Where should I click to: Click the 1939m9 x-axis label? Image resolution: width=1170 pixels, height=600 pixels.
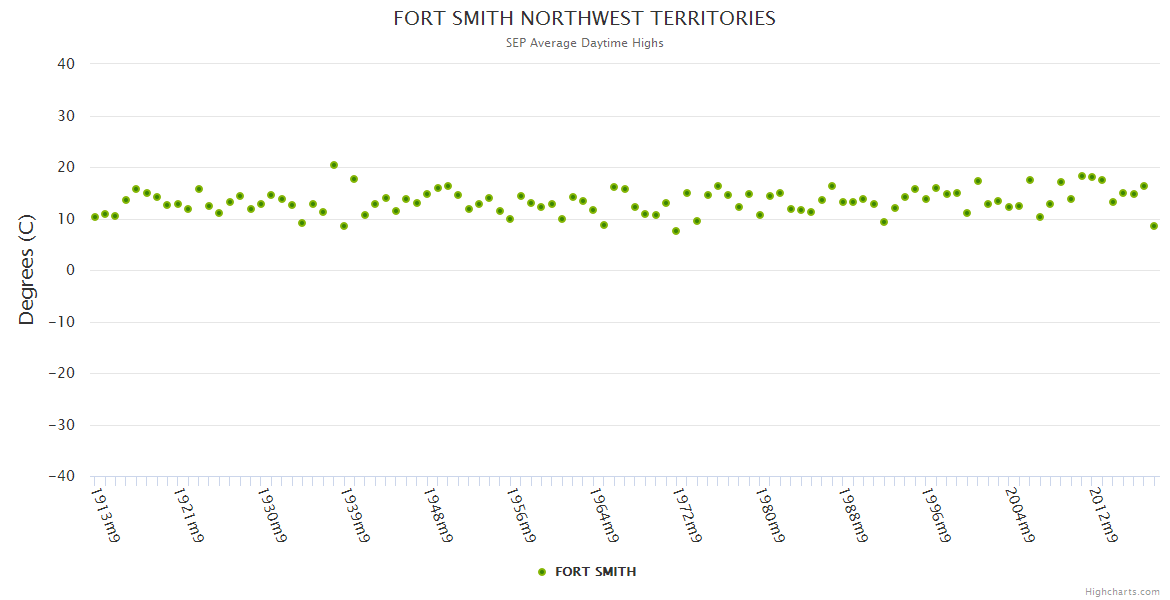pyautogui.click(x=355, y=515)
